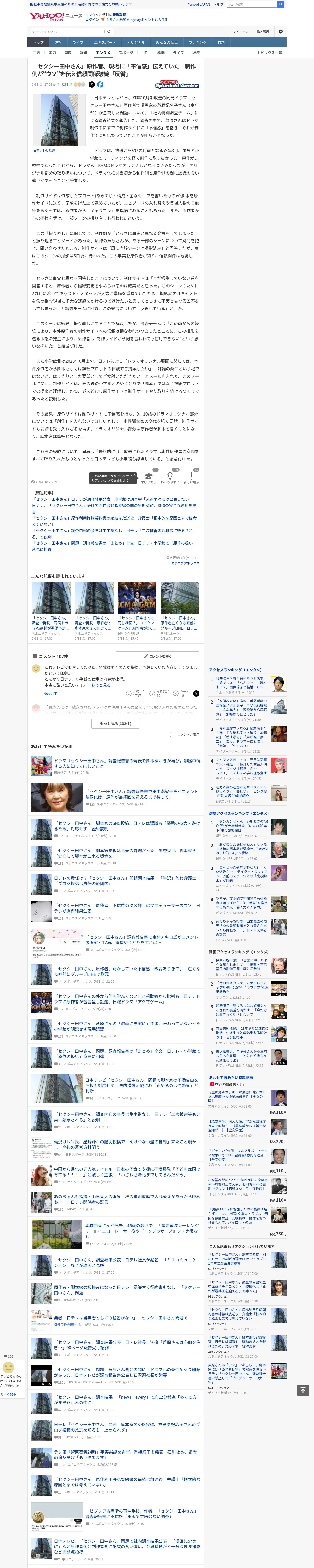
Task: Open the settings gear icon
Action: pos(281,32)
